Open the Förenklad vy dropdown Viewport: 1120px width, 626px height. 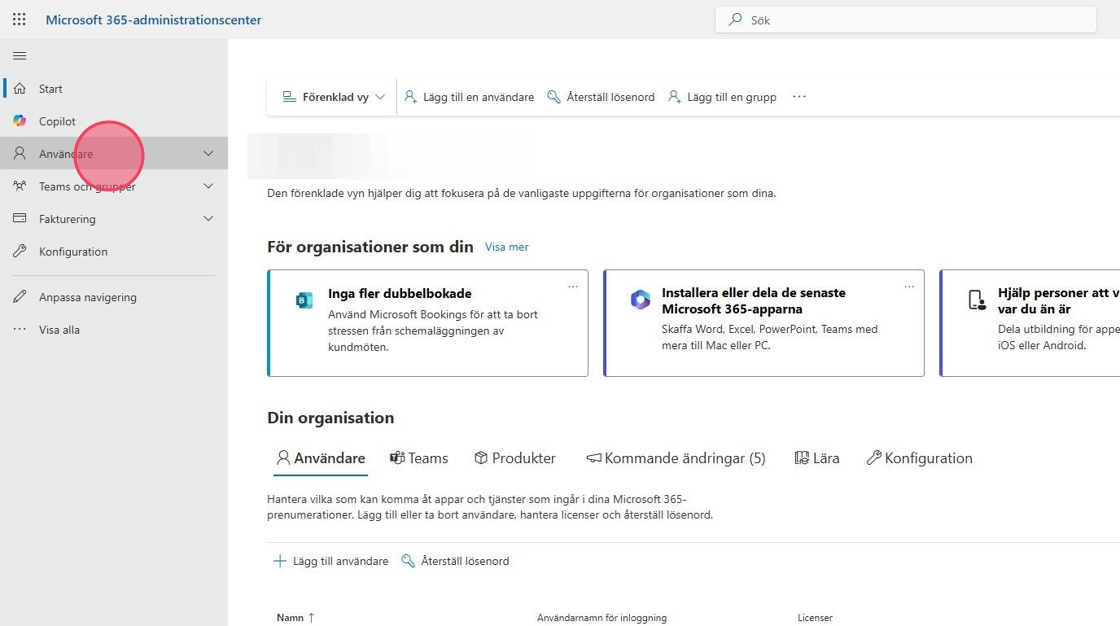tap(333, 97)
